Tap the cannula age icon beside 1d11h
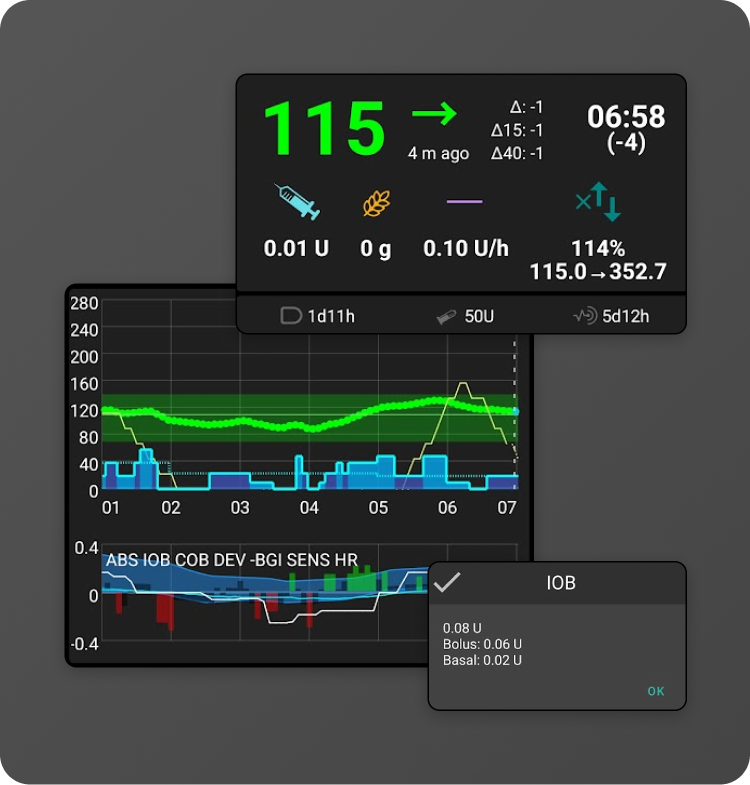Image resolution: width=750 pixels, height=785 pixels. 290,317
